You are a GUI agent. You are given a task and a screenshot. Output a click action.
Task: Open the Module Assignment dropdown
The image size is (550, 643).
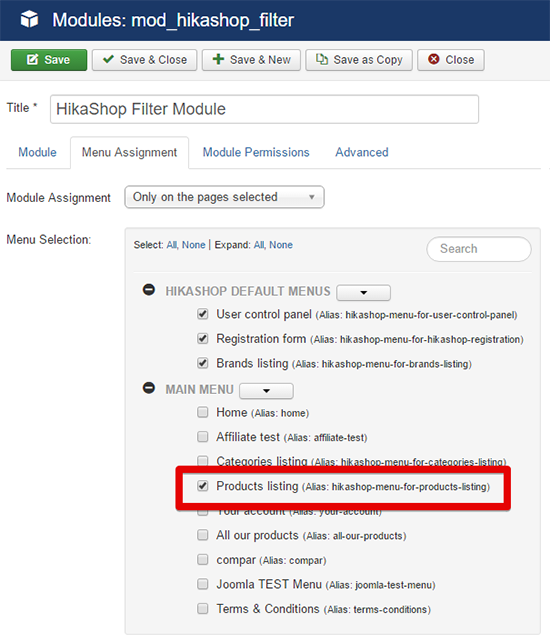(x=224, y=197)
